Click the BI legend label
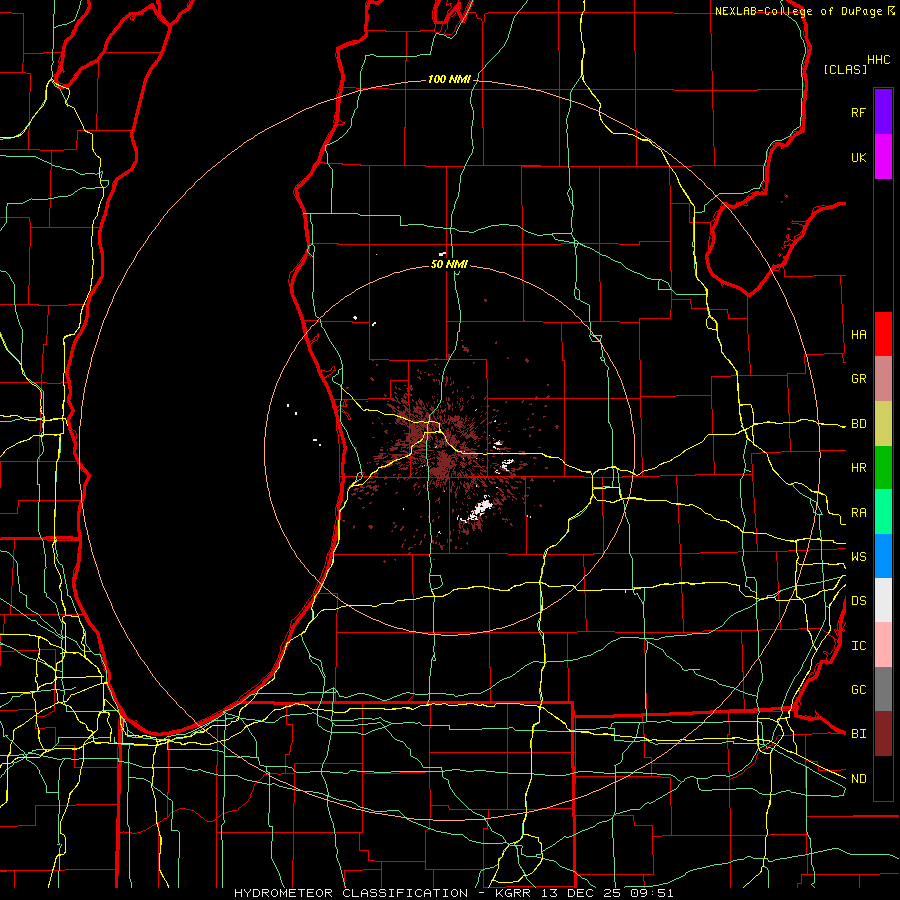The height and width of the screenshot is (900, 900). [x=858, y=734]
